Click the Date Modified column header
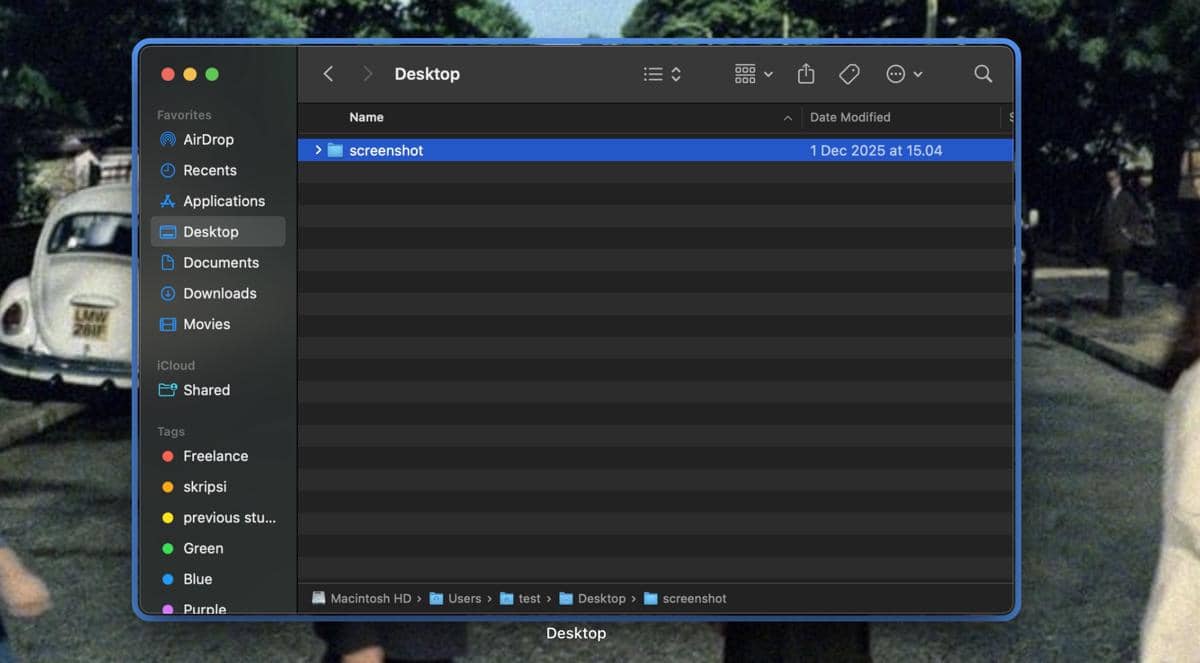 851,117
